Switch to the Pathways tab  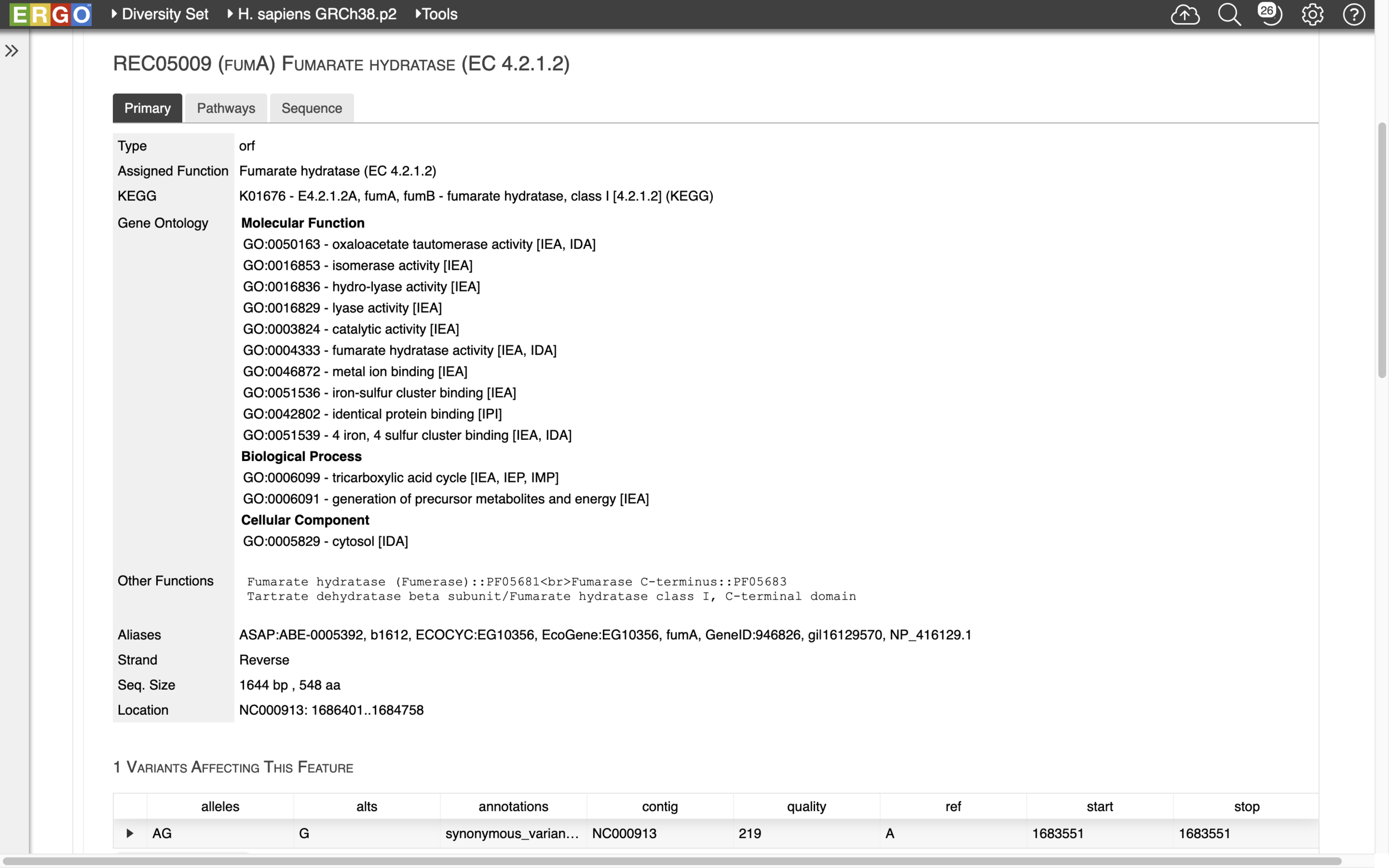[x=225, y=108]
